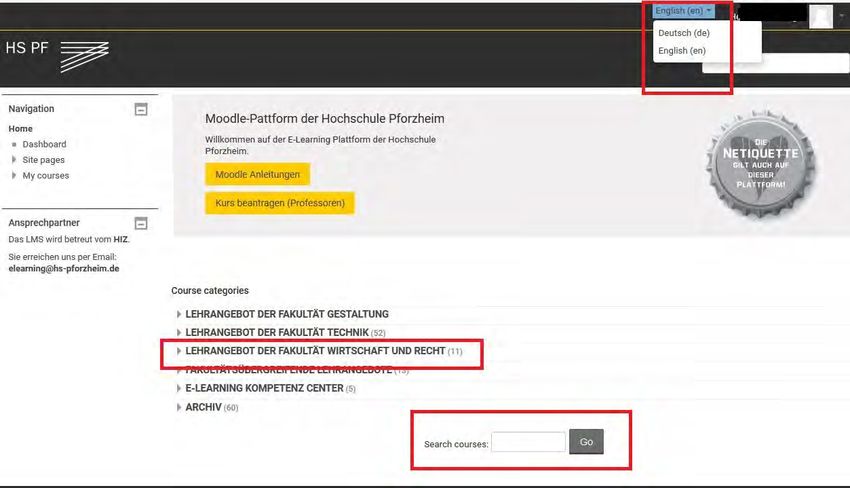850x488 pixels.
Task: Email elearning@hs-pforzheim.de
Action: (64, 268)
